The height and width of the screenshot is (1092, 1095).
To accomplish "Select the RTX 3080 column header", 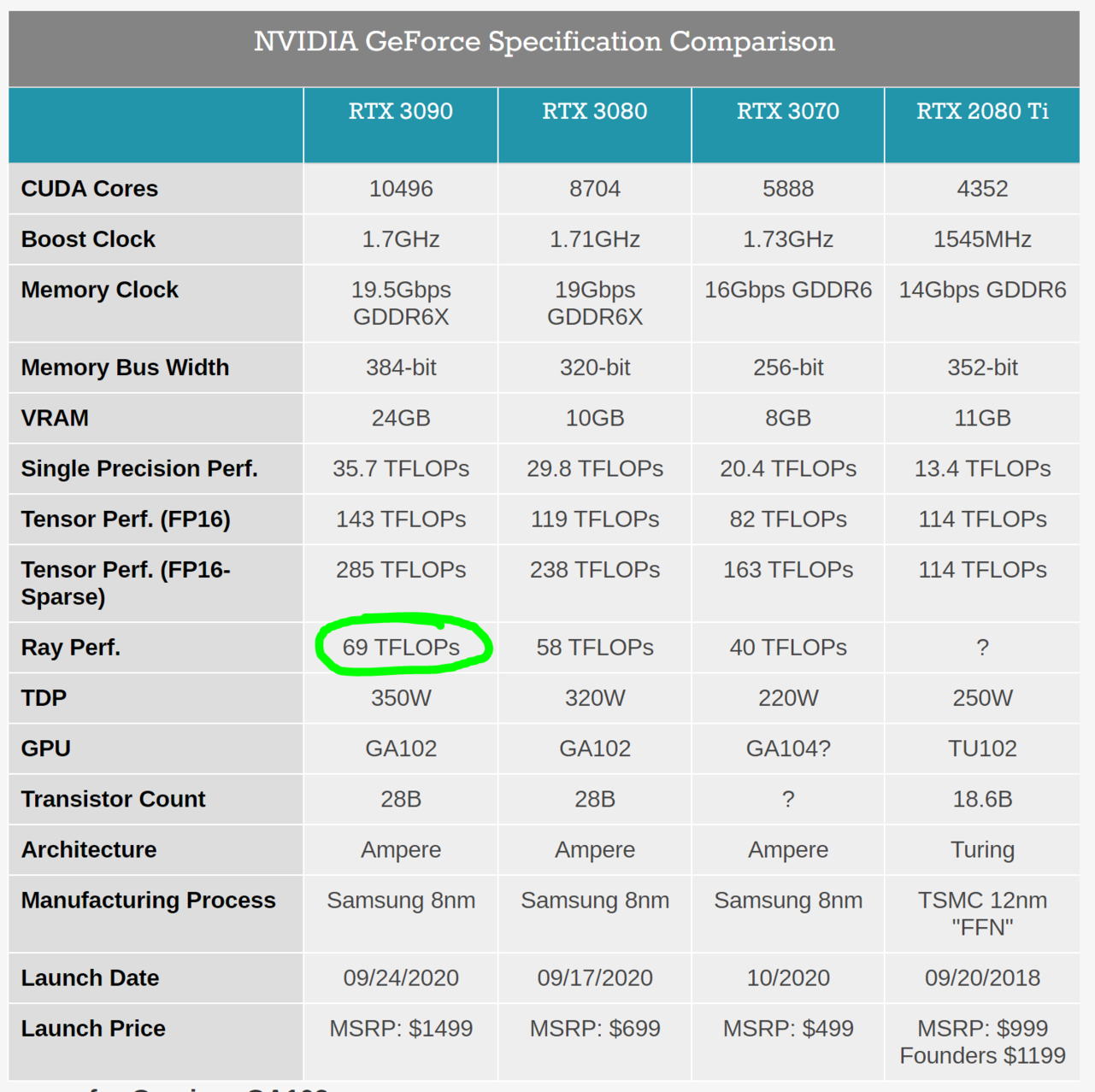I will click(x=594, y=112).
